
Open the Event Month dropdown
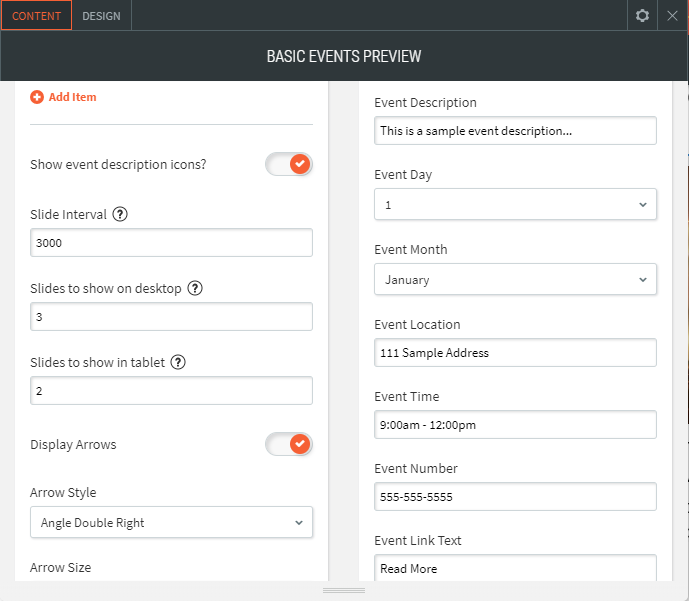(515, 280)
